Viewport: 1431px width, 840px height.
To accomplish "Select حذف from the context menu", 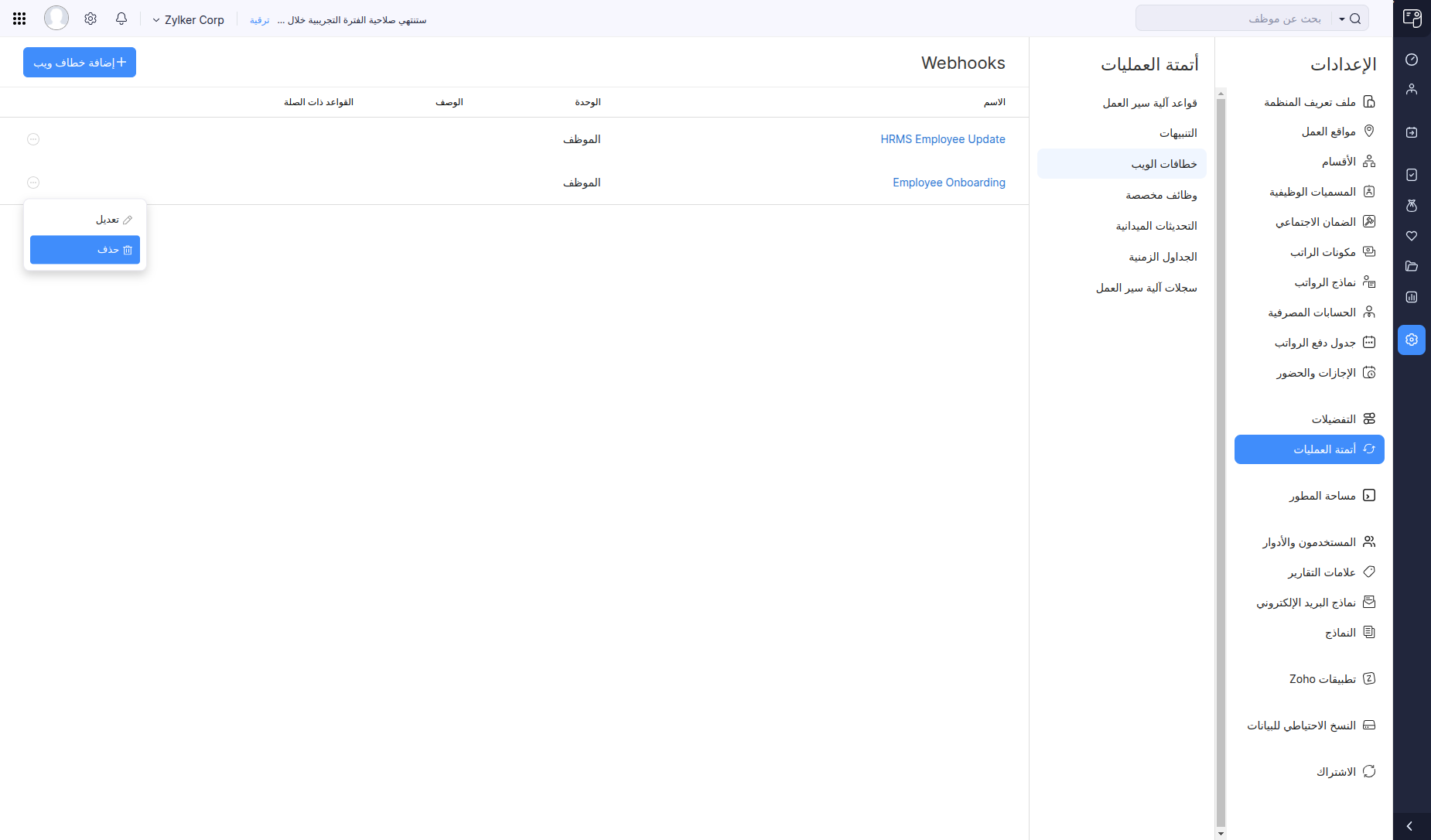I will (85, 250).
